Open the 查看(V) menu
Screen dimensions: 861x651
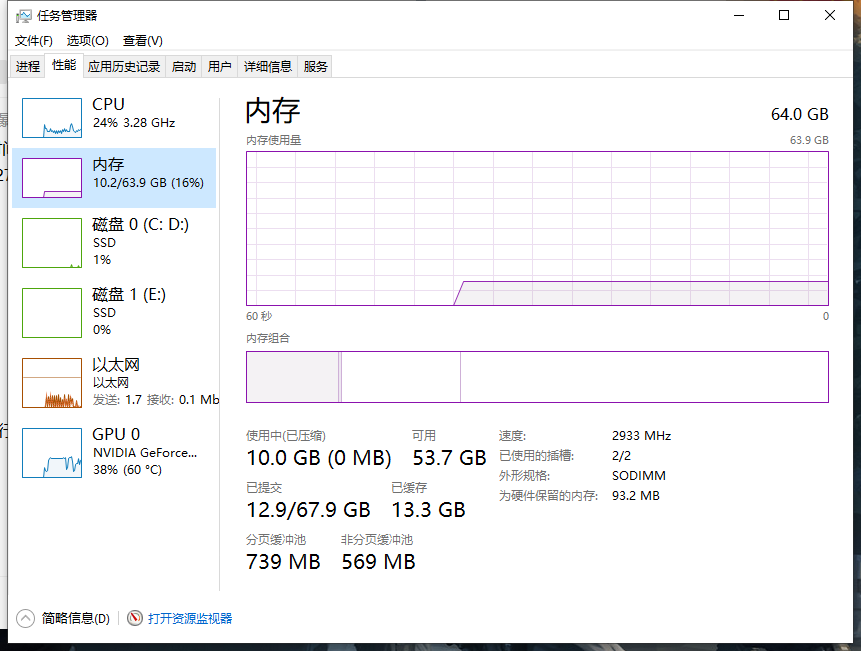(x=143, y=41)
